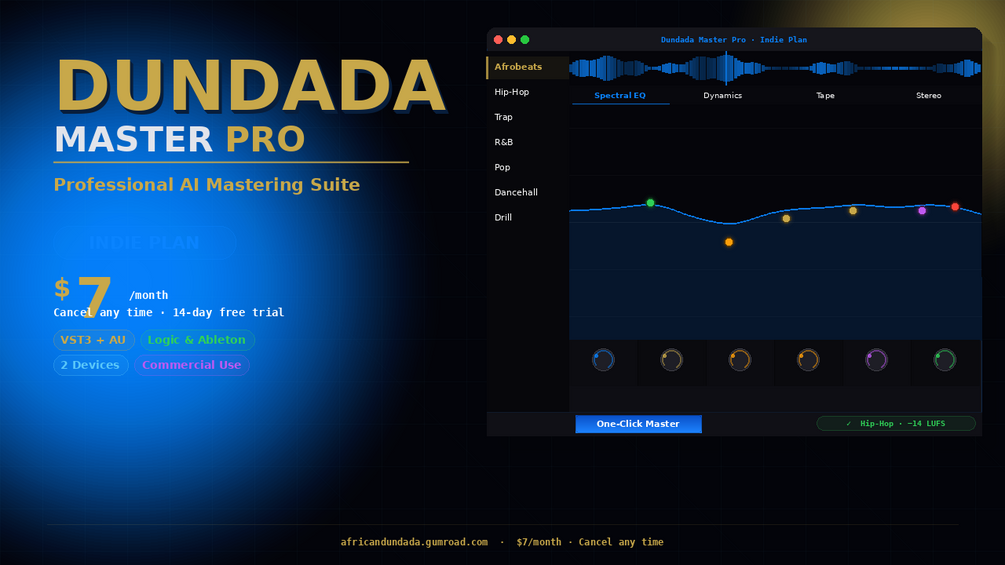Viewport: 1005px width, 565px height.
Task: Click the green maximize window button
Action: (525, 40)
